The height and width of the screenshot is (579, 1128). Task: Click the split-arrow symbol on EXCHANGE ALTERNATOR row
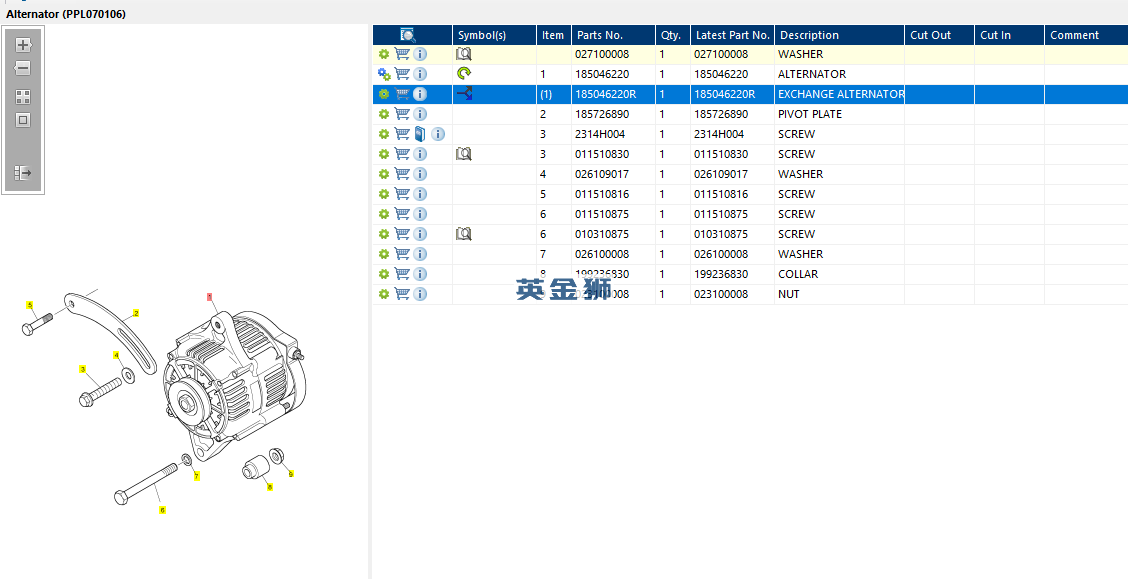click(464, 94)
